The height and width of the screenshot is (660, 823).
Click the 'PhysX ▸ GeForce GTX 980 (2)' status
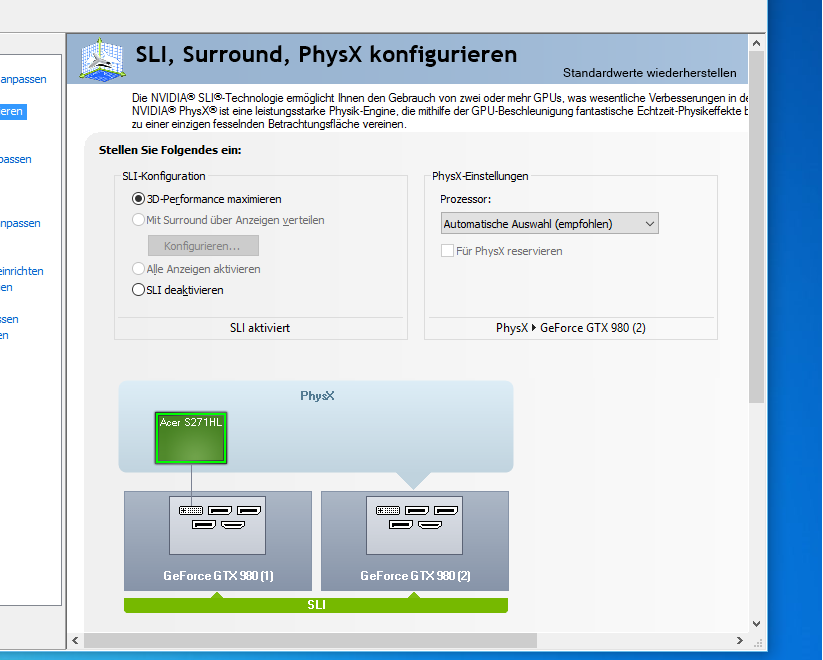(x=571, y=328)
